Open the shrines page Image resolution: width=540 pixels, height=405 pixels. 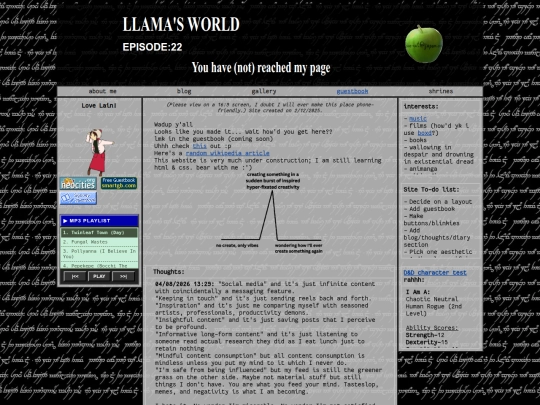440,91
